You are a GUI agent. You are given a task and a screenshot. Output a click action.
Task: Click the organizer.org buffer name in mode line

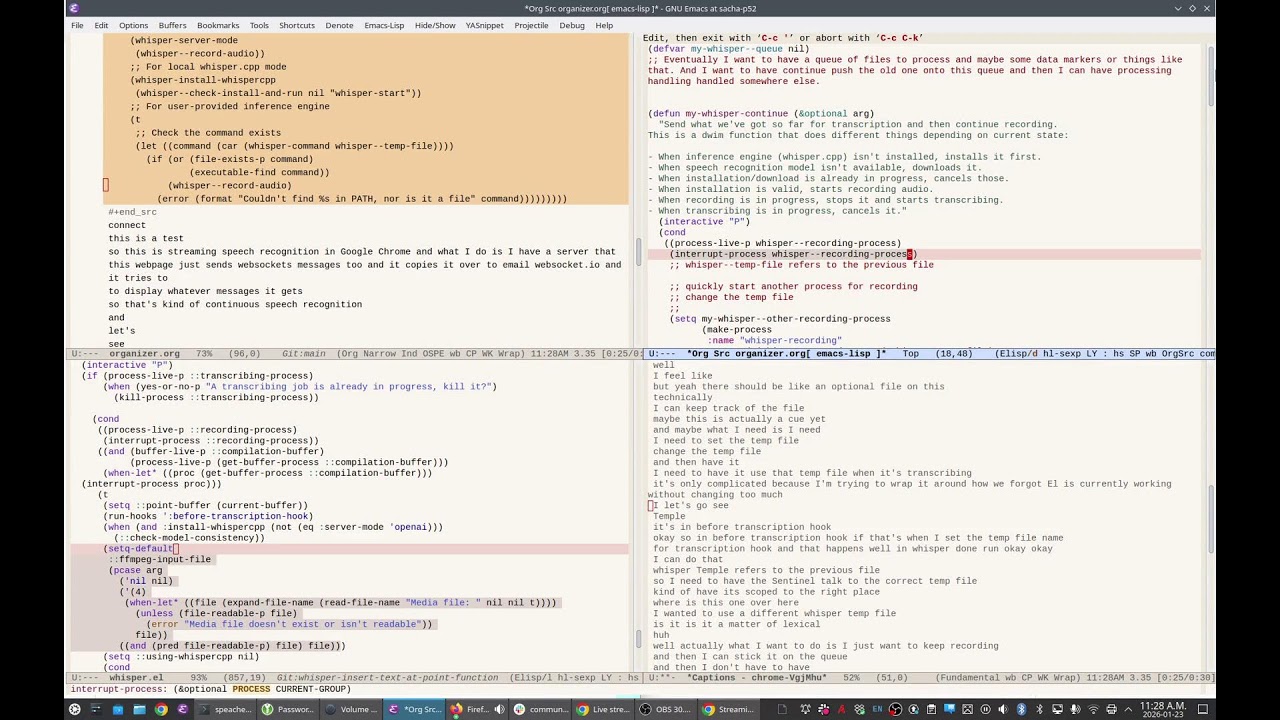(145, 354)
